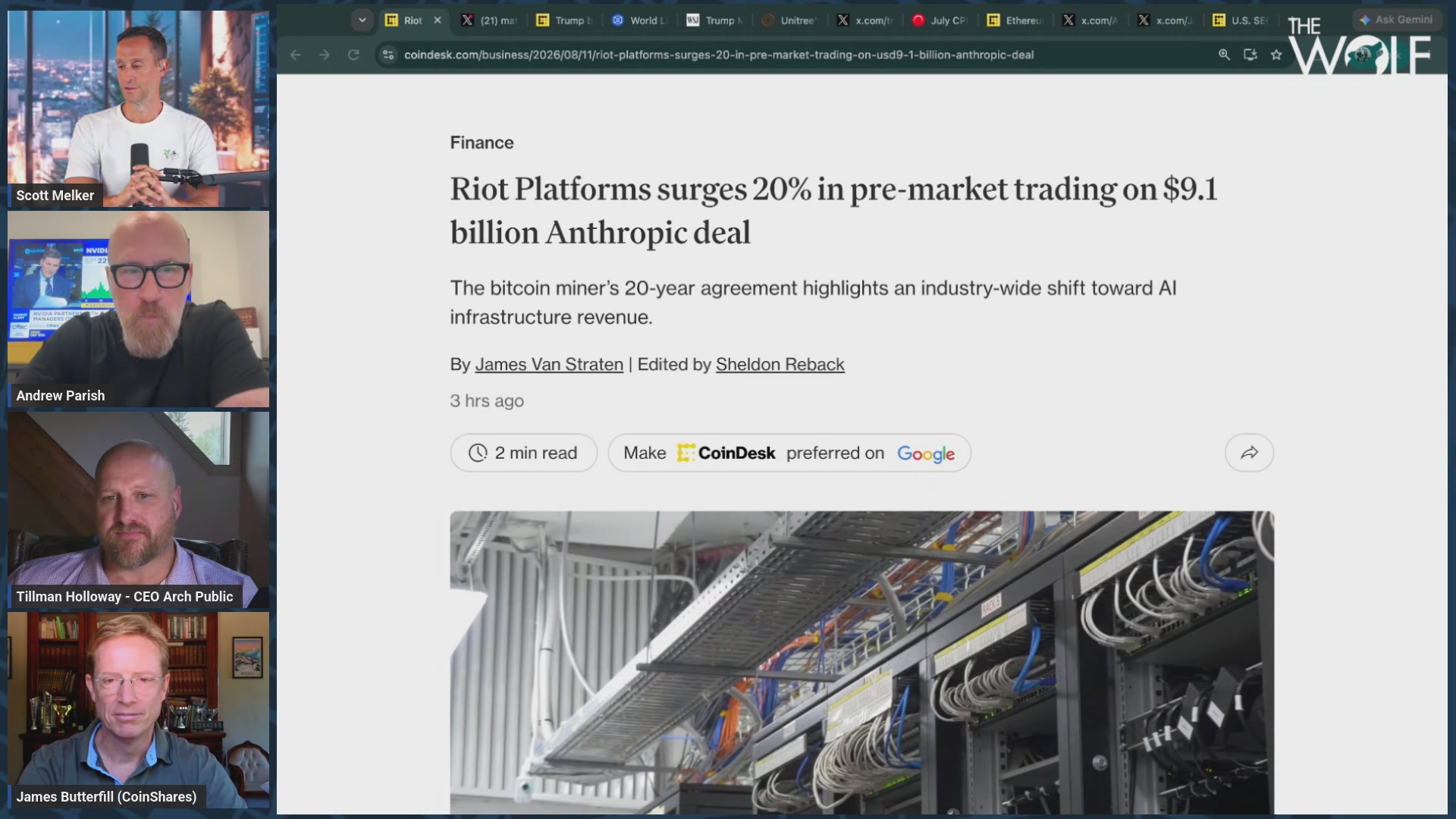This screenshot has width=1456, height=819.
Task: Close the Riot tab
Action: click(x=438, y=20)
